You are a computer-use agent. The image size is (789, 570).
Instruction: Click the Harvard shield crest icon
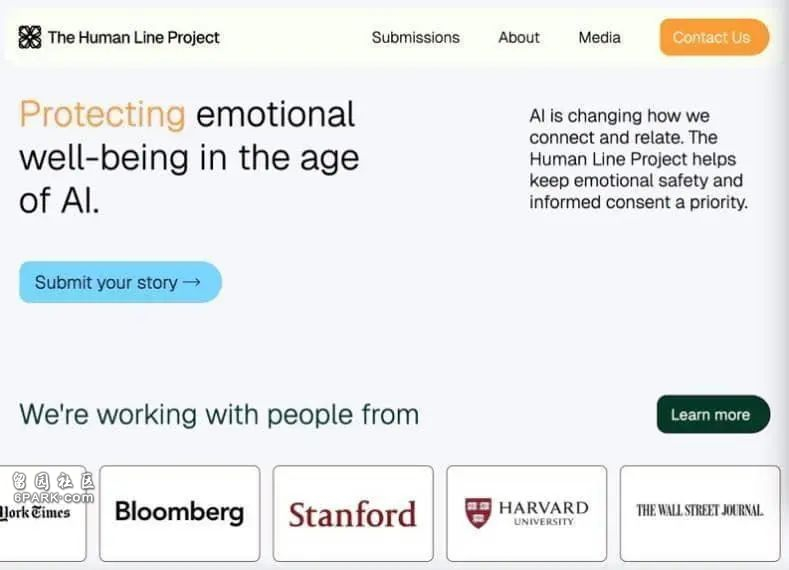(x=478, y=513)
